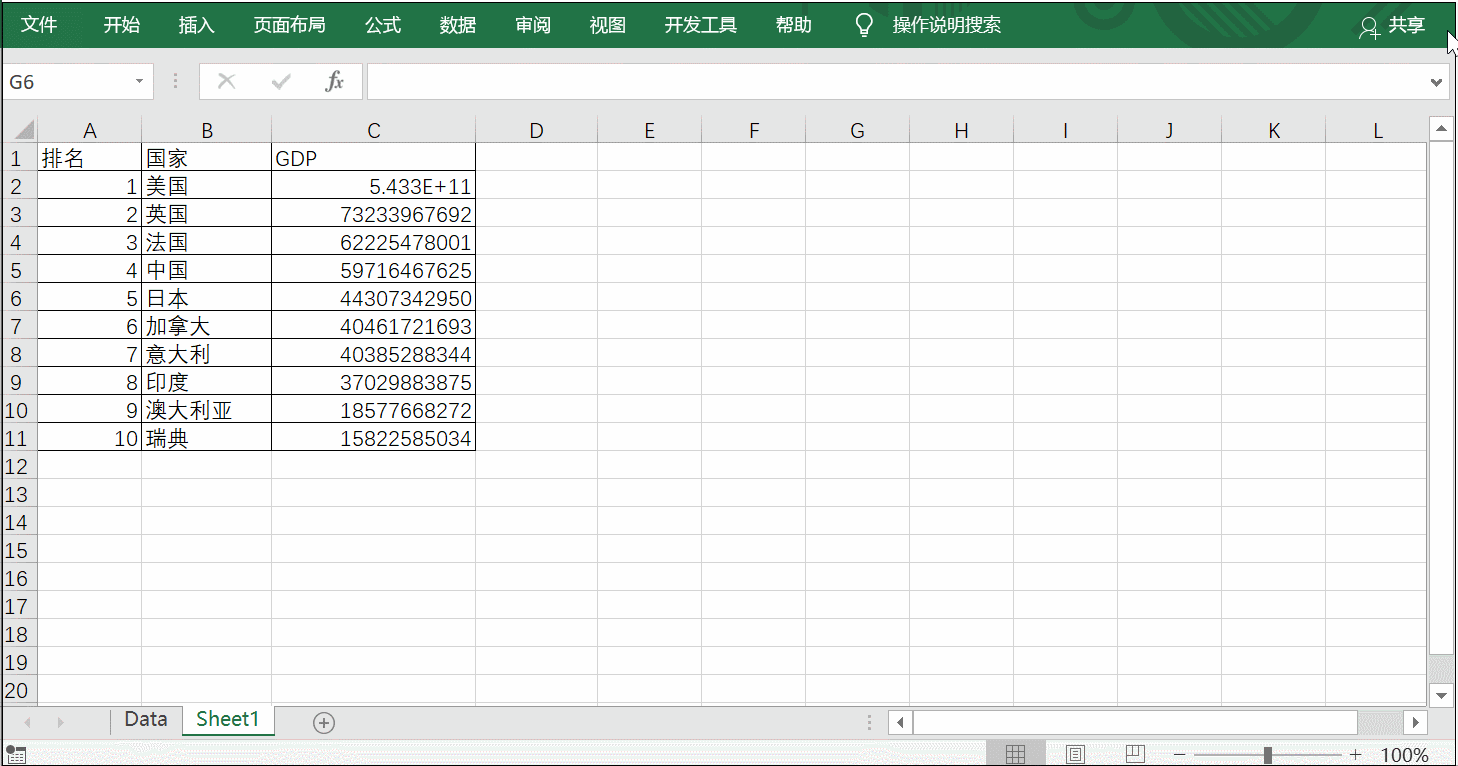
Task: Open the 文件 menu
Action: [40, 24]
